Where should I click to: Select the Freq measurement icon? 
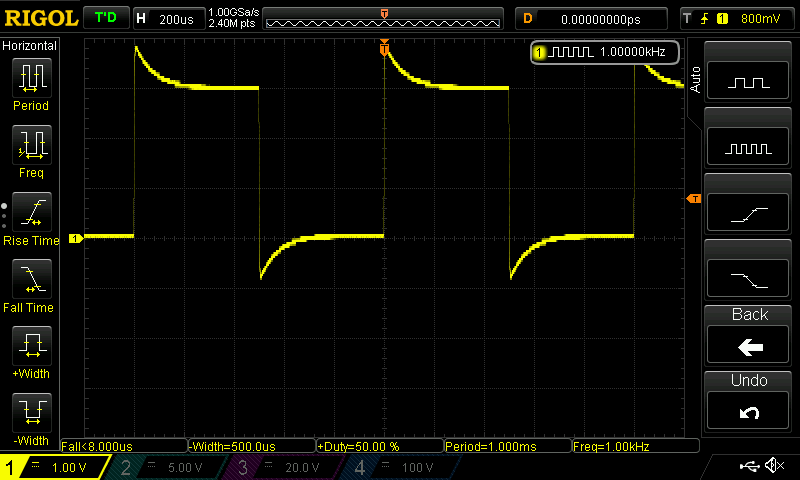(31, 150)
